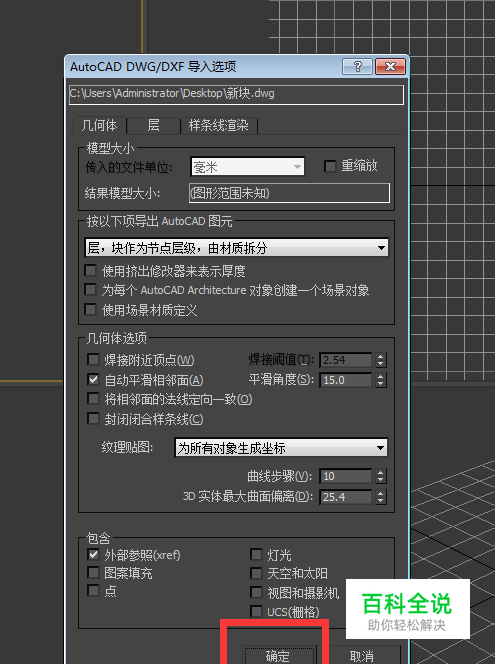Screen dimensions: 495x664
Task: Switch to the 几何体 tab
Action: (x=99, y=125)
